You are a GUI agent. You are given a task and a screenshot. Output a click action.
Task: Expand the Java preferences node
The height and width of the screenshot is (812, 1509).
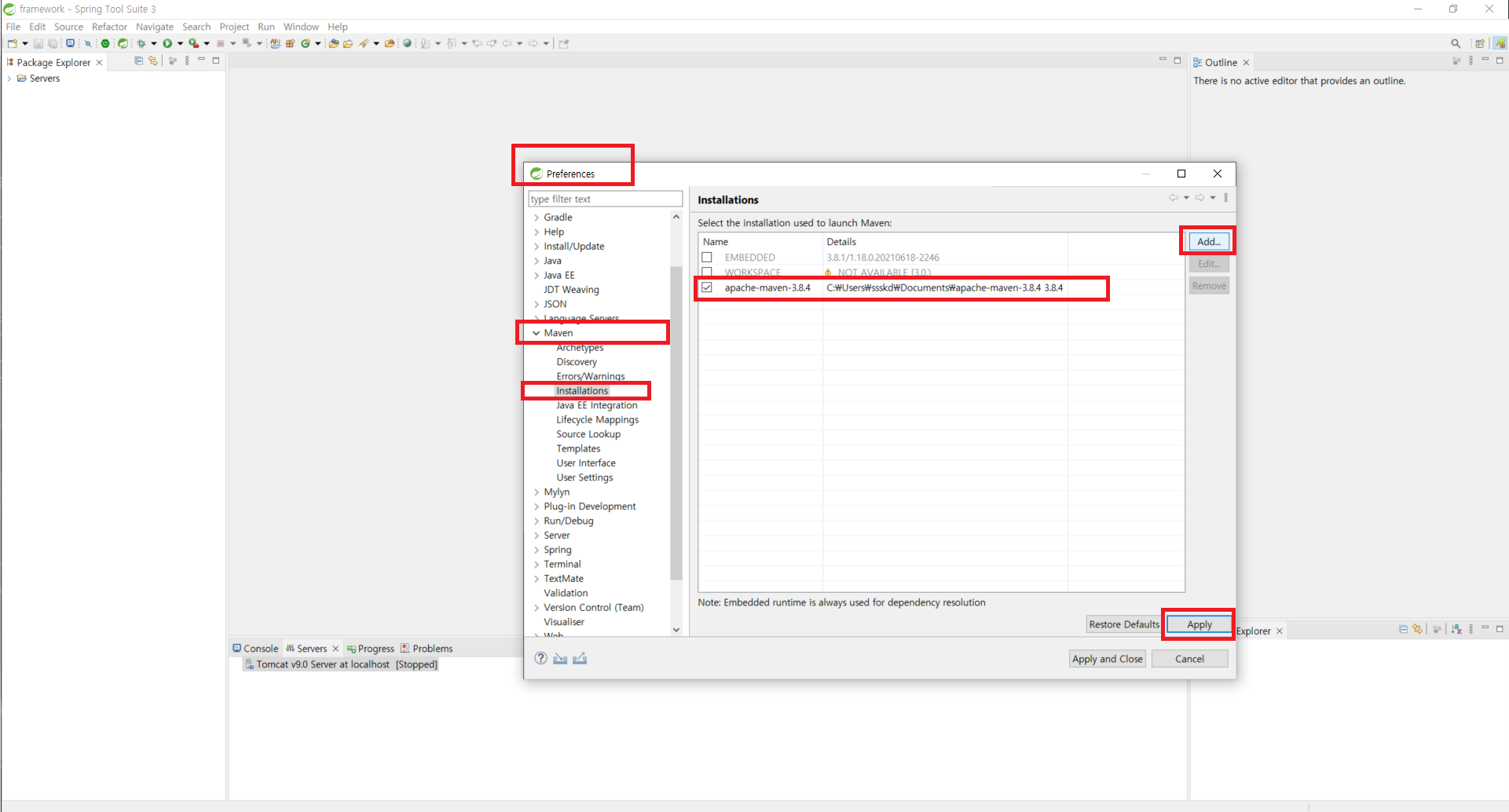[x=537, y=261]
